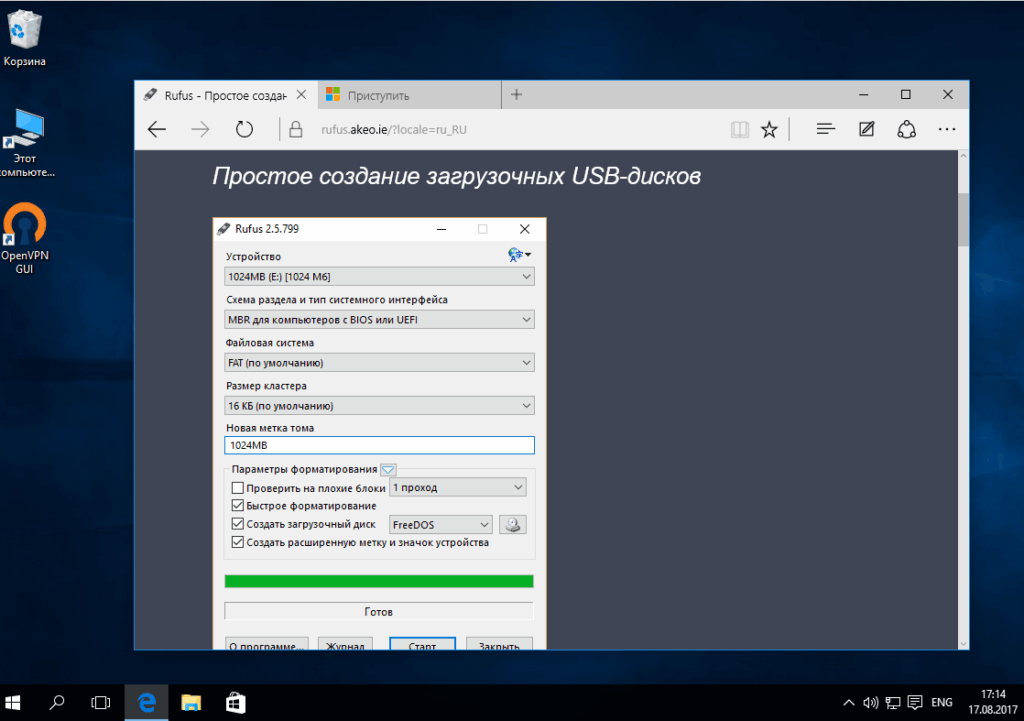Minimize the Edge browser window

tap(863, 95)
